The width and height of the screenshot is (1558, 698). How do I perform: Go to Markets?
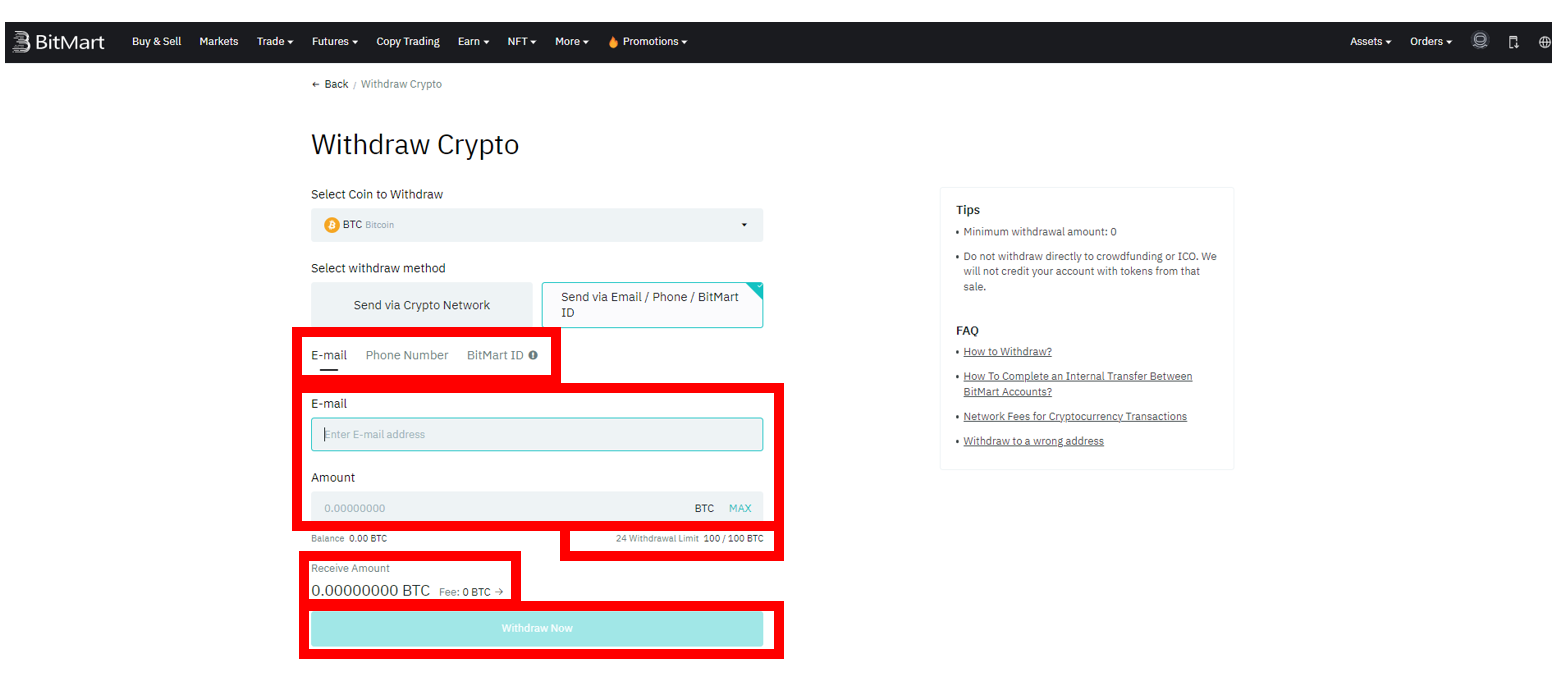point(219,41)
